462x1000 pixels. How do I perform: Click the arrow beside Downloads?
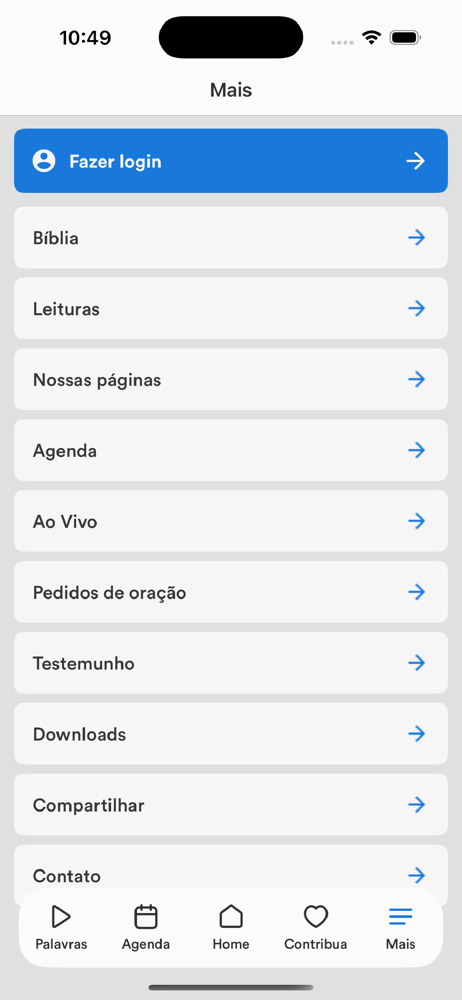(x=417, y=734)
